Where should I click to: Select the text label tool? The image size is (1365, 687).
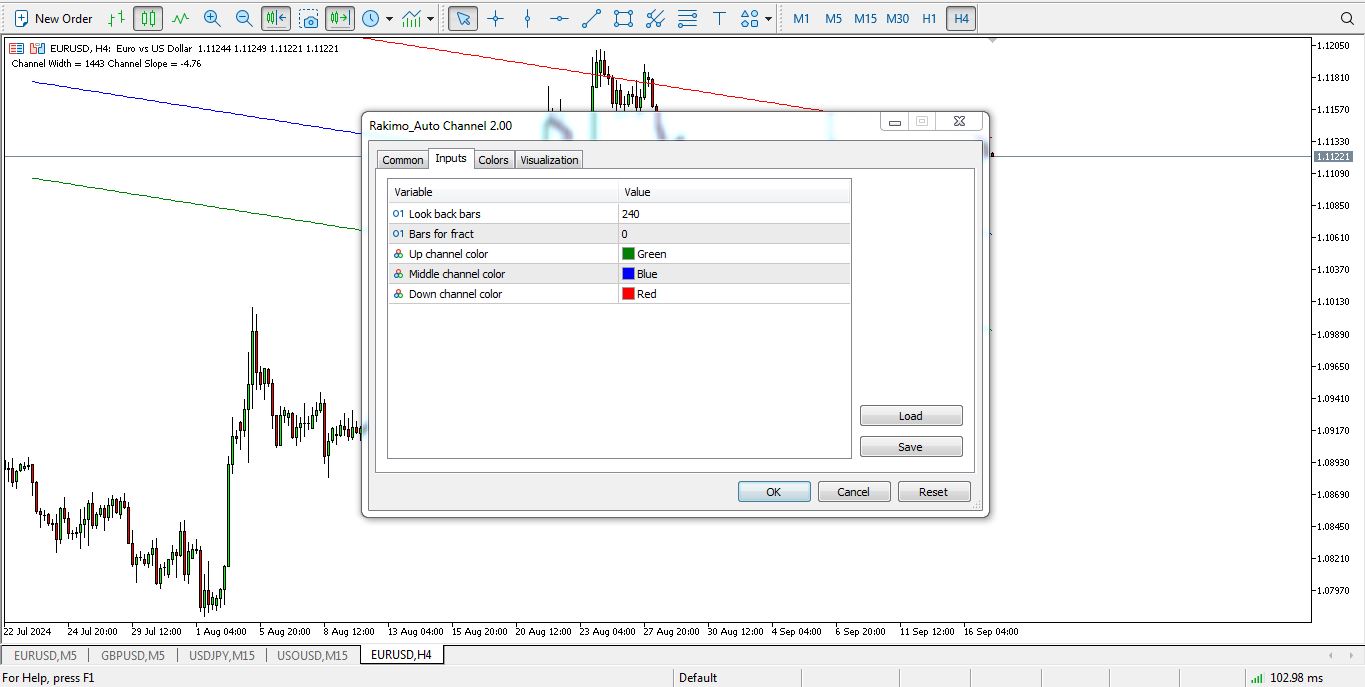[x=719, y=18]
